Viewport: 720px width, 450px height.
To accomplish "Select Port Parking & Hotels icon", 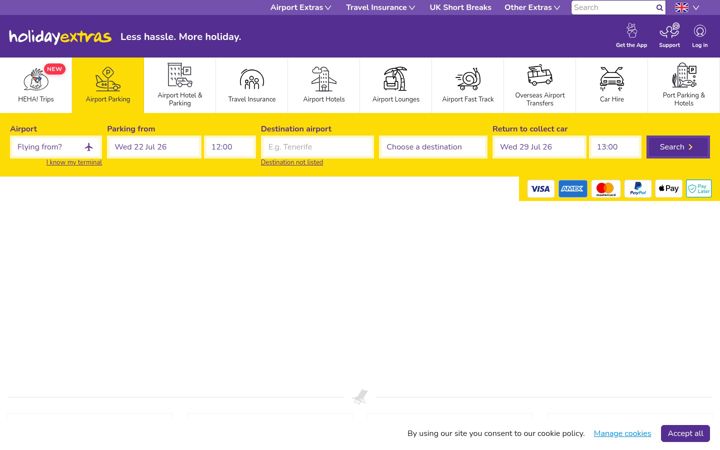I will pyautogui.click(x=684, y=75).
